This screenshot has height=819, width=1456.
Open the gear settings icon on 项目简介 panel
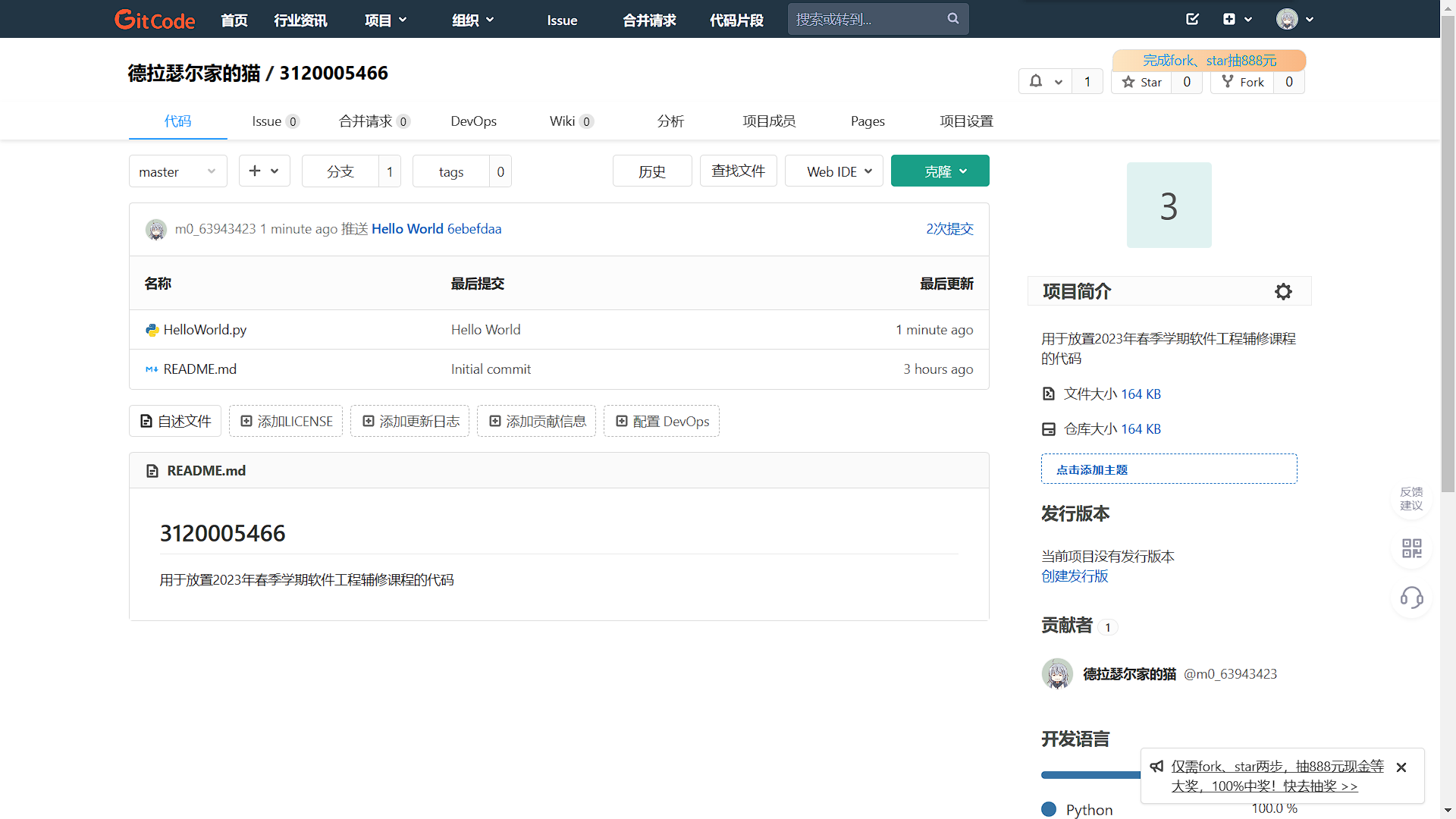[1283, 291]
